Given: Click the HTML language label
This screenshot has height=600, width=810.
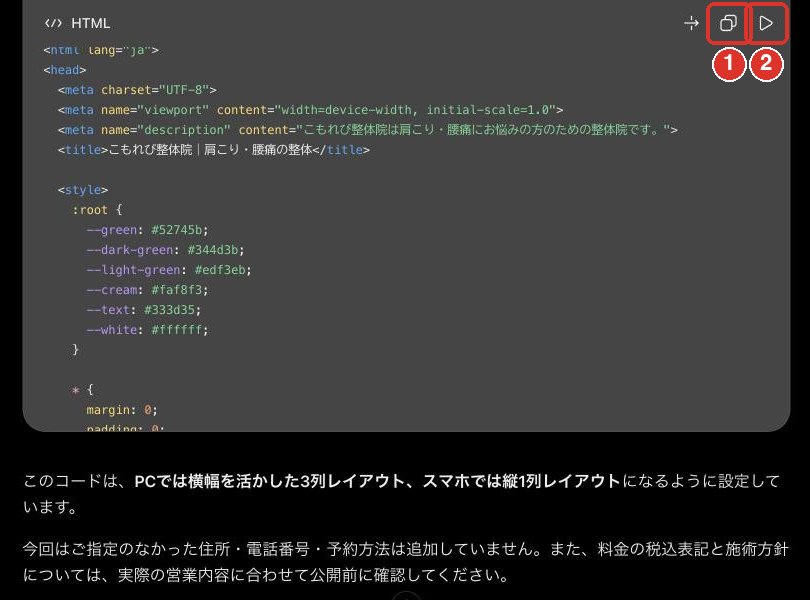Looking at the screenshot, I should tap(90, 23).
